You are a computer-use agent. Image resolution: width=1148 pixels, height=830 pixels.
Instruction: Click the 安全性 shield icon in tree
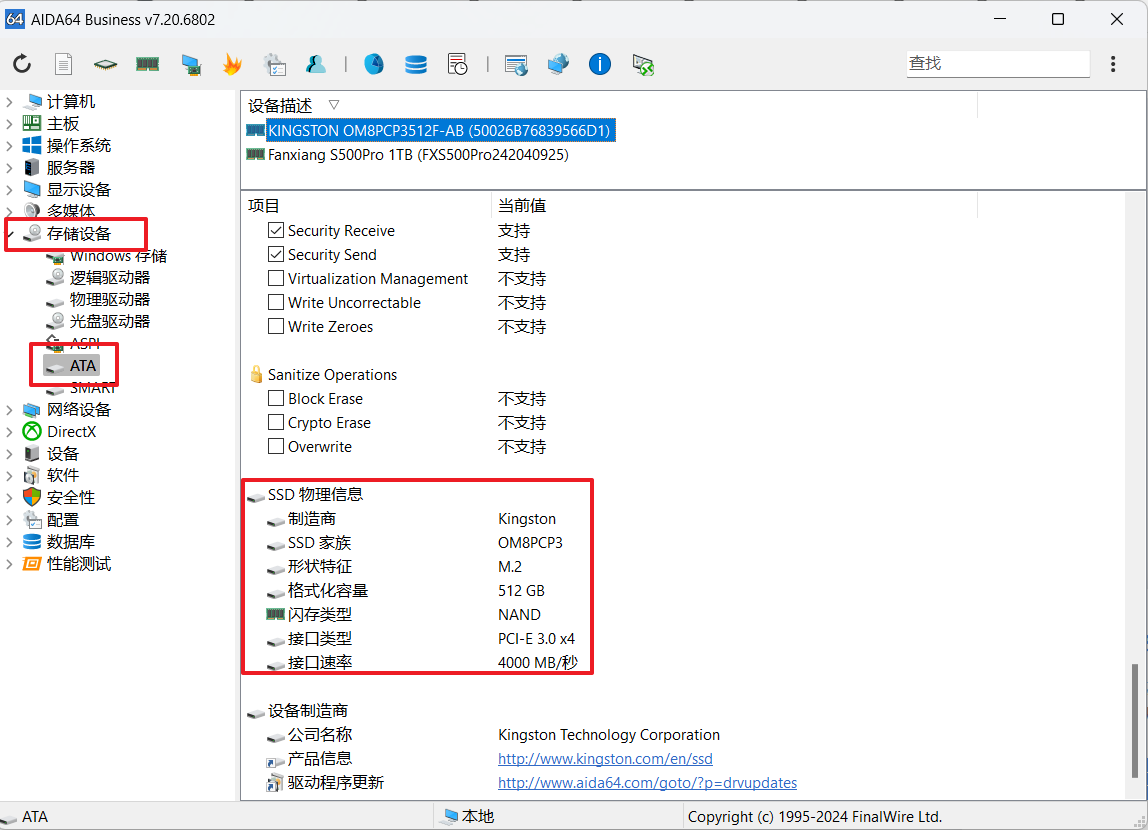coord(32,498)
